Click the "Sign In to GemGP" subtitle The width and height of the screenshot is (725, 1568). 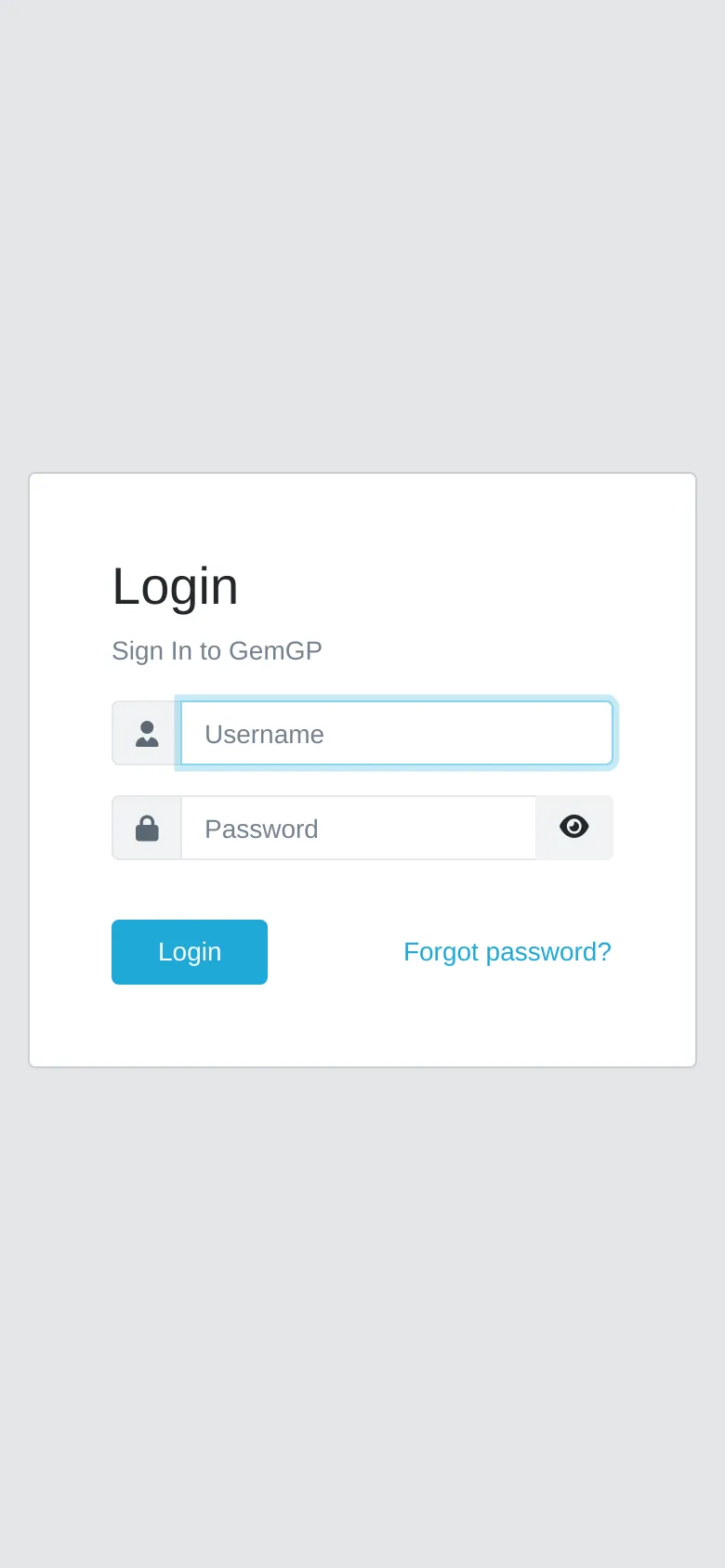click(217, 651)
